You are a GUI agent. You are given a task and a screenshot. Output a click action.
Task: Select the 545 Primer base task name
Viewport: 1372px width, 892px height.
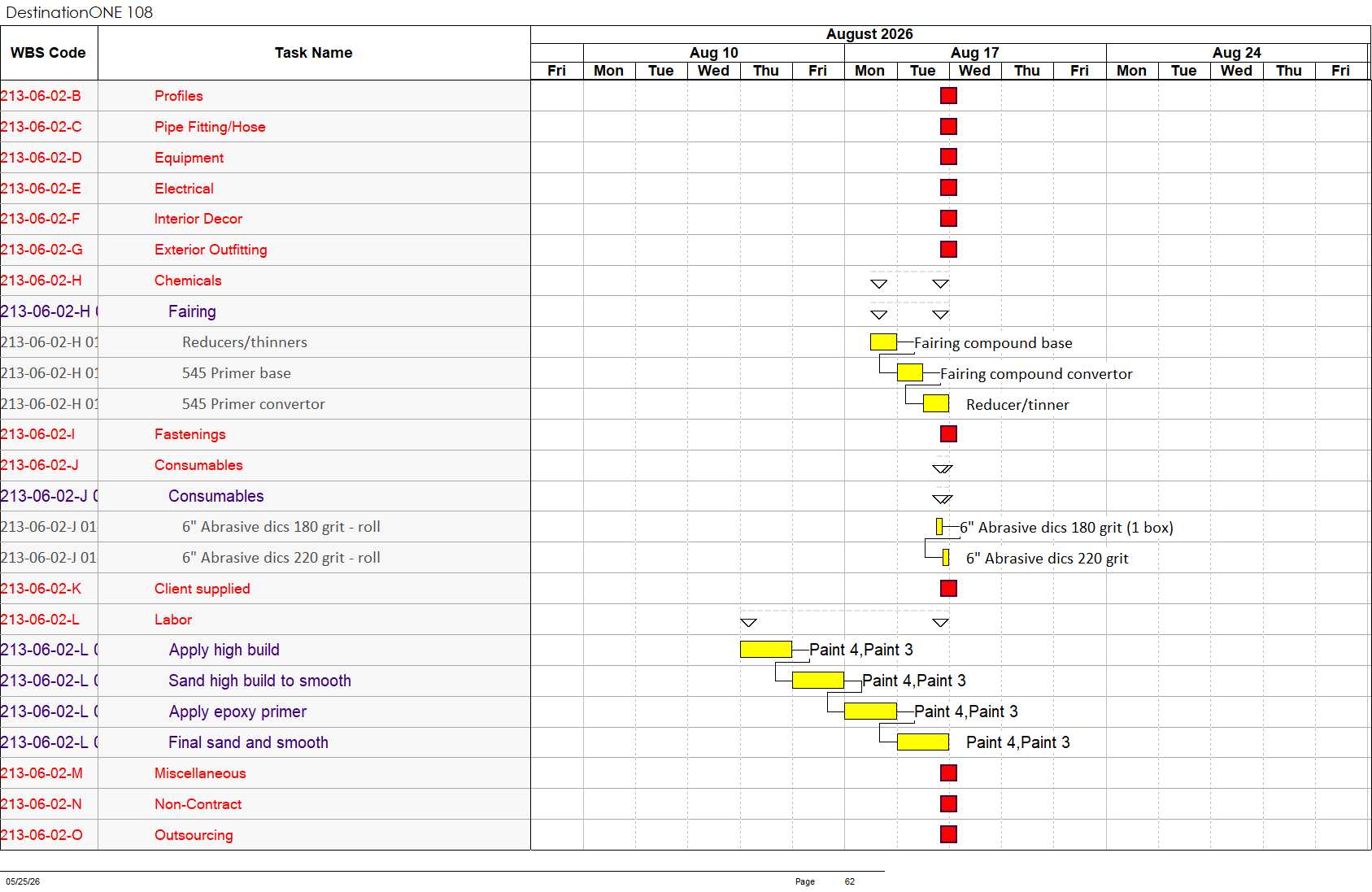[x=237, y=373]
